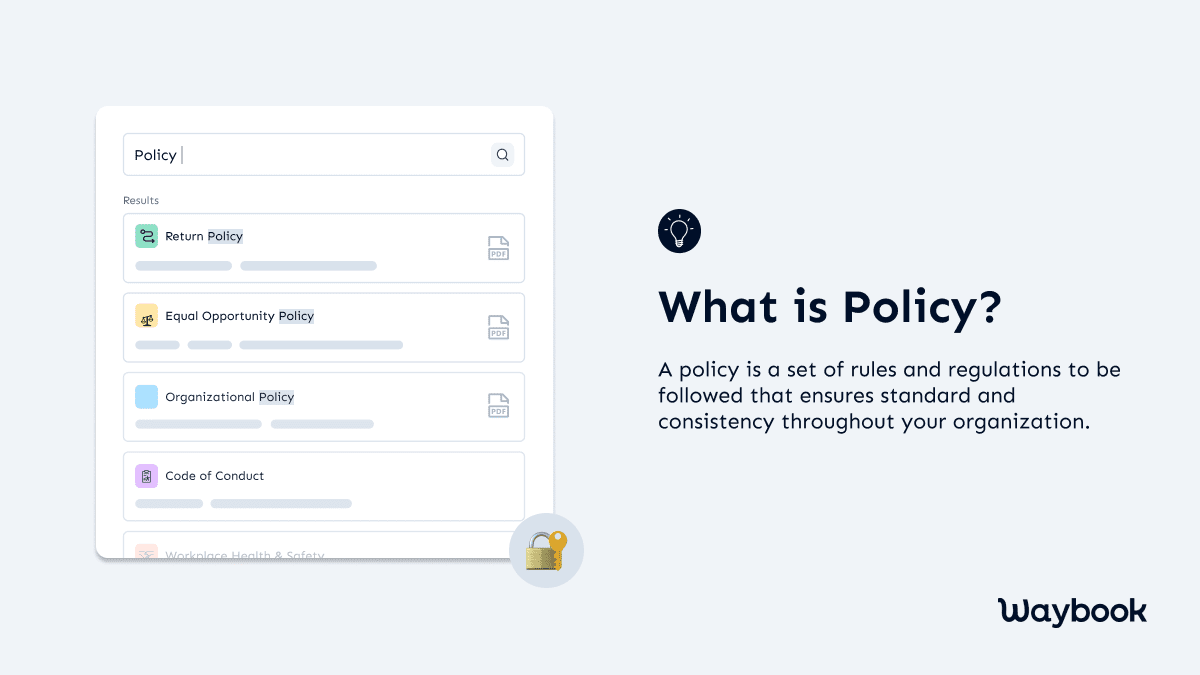This screenshot has height=675, width=1200.
Task: Click the Waybook logo
Action: (1072, 611)
